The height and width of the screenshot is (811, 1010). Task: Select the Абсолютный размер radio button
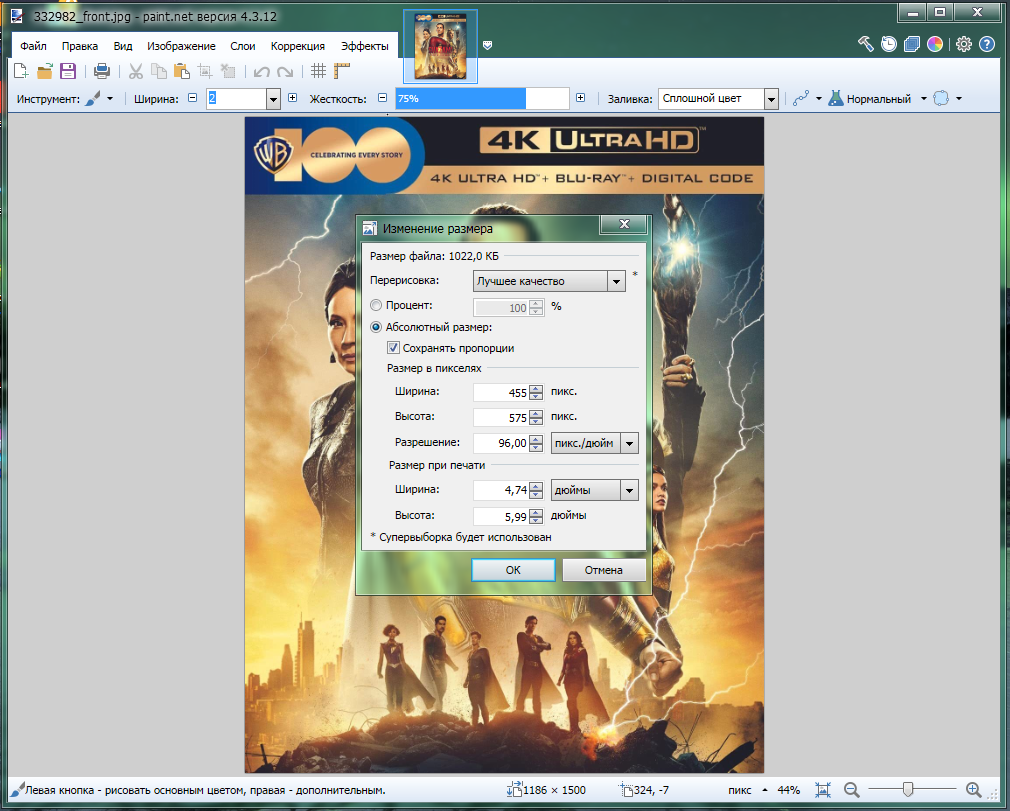point(376,327)
